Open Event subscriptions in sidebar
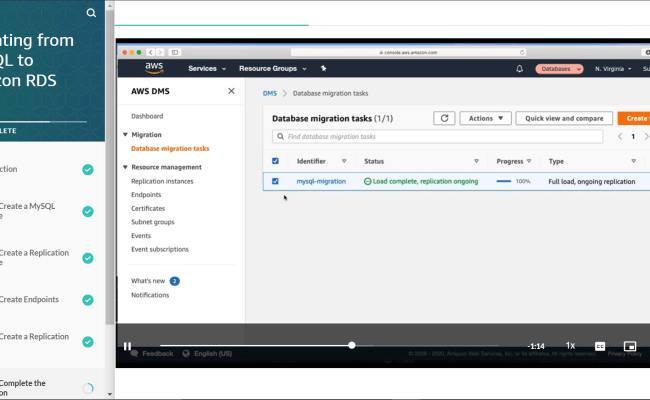 click(x=160, y=249)
